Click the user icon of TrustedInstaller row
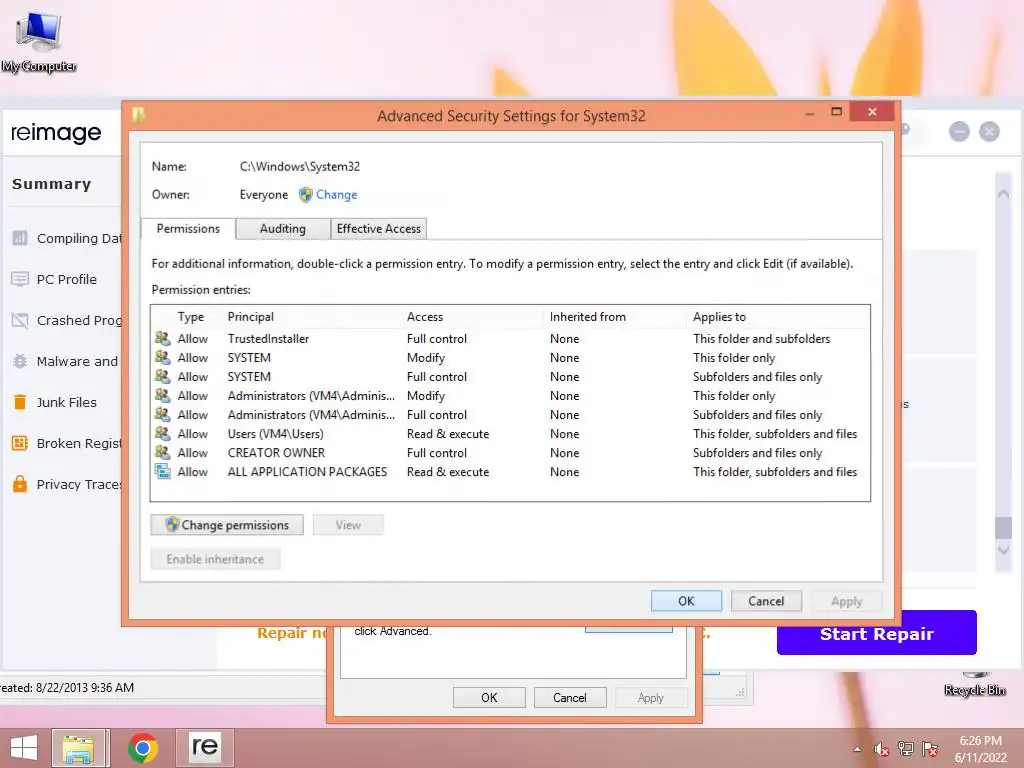This screenshot has height=768, width=1024. pyautogui.click(x=162, y=338)
